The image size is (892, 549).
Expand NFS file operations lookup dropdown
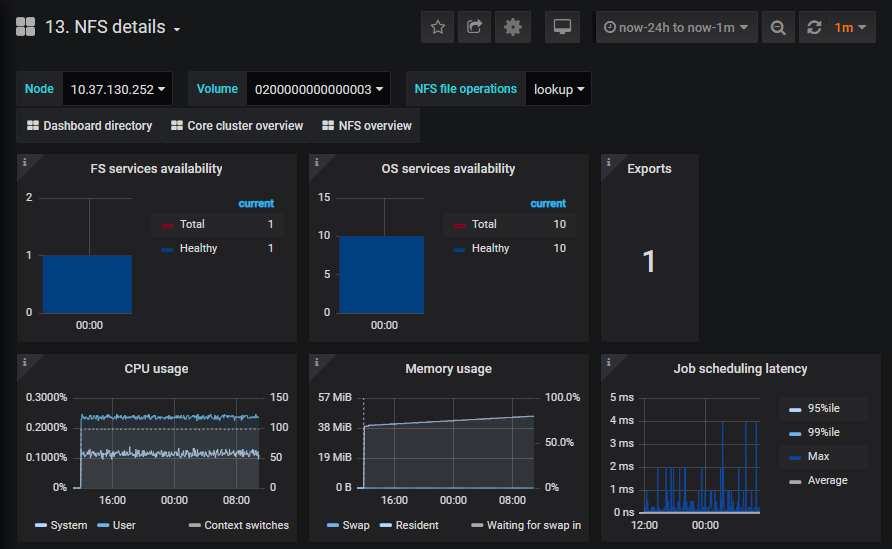559,89
